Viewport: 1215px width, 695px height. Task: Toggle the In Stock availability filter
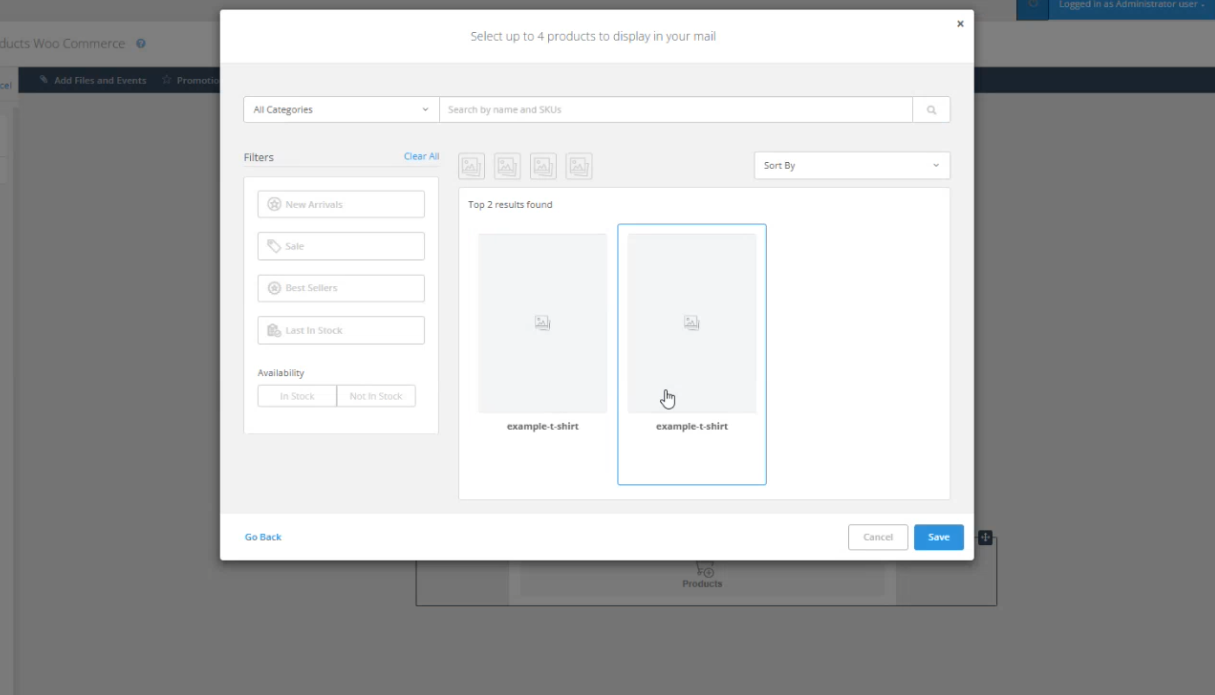point(297,395)
